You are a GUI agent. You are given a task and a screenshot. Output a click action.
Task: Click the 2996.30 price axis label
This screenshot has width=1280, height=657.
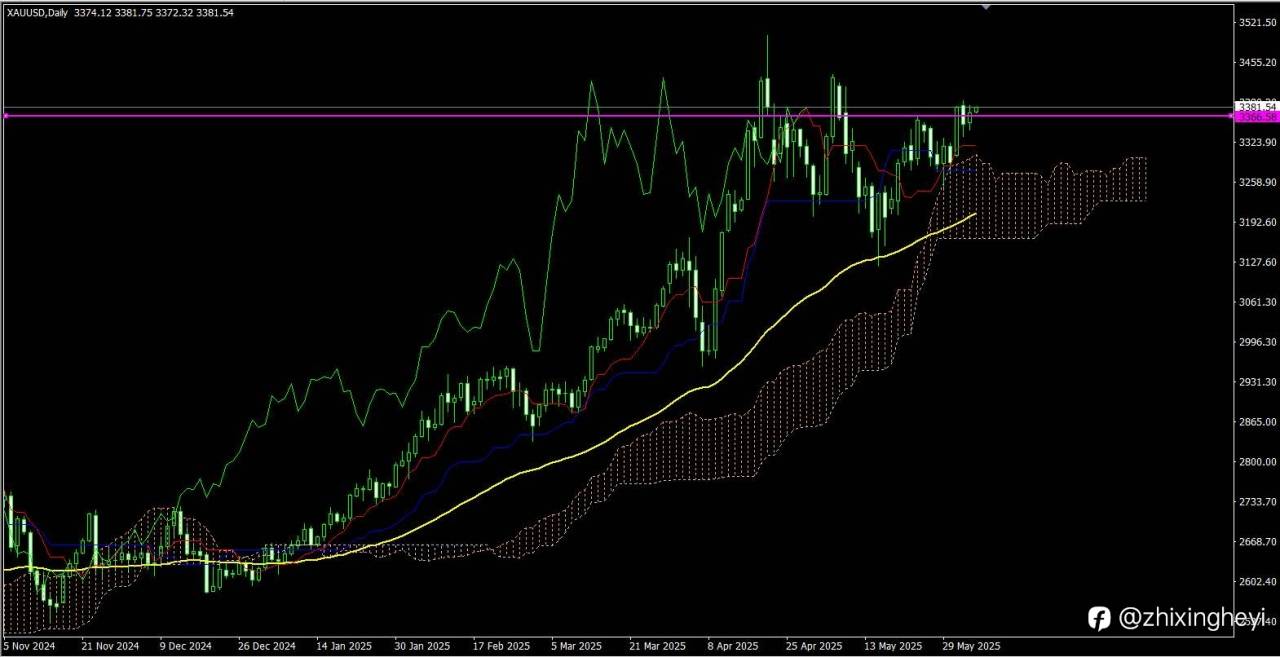(x=1256, y=342)
